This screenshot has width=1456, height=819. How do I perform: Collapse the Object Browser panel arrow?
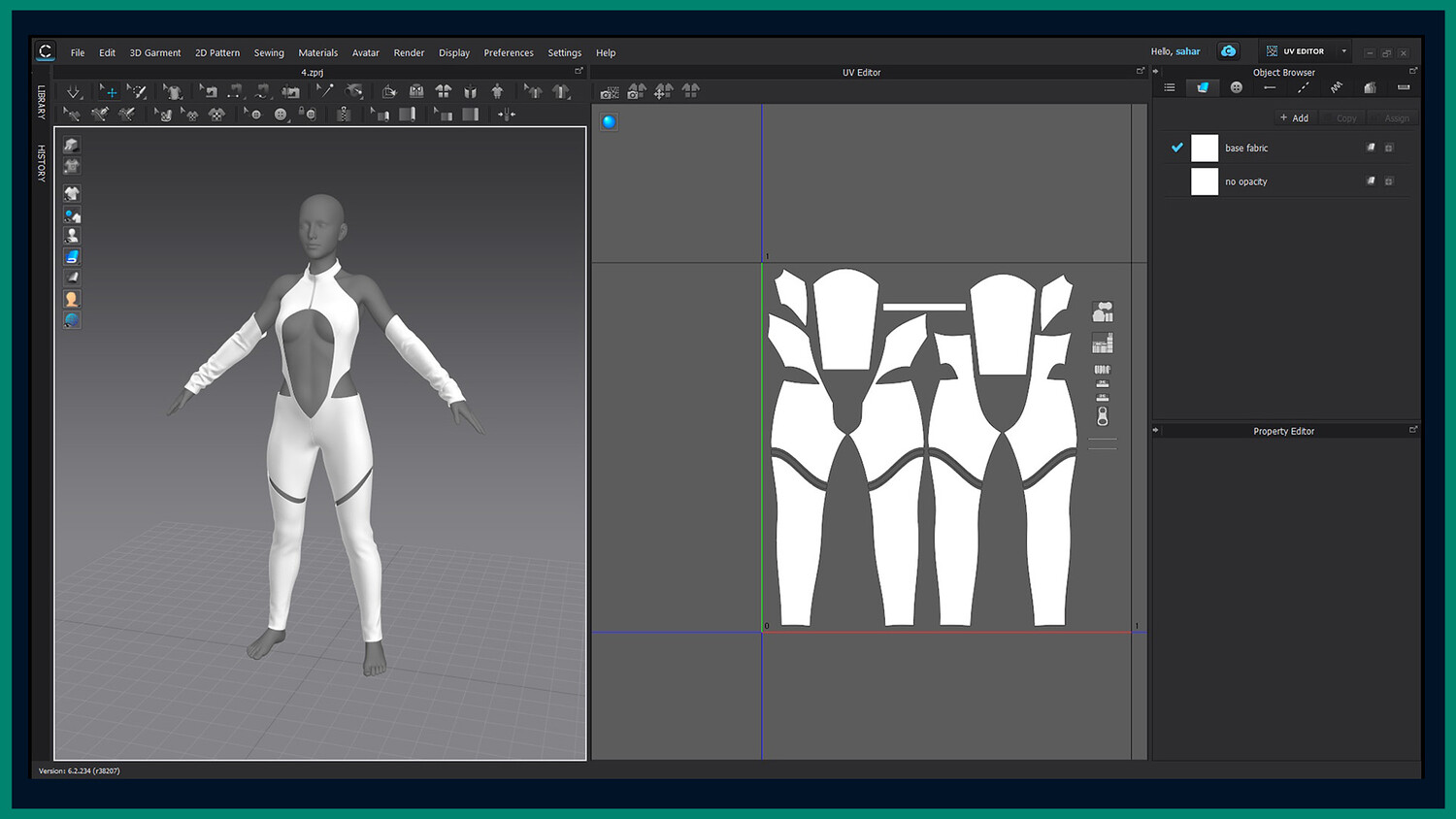(x=1156, y=72)
